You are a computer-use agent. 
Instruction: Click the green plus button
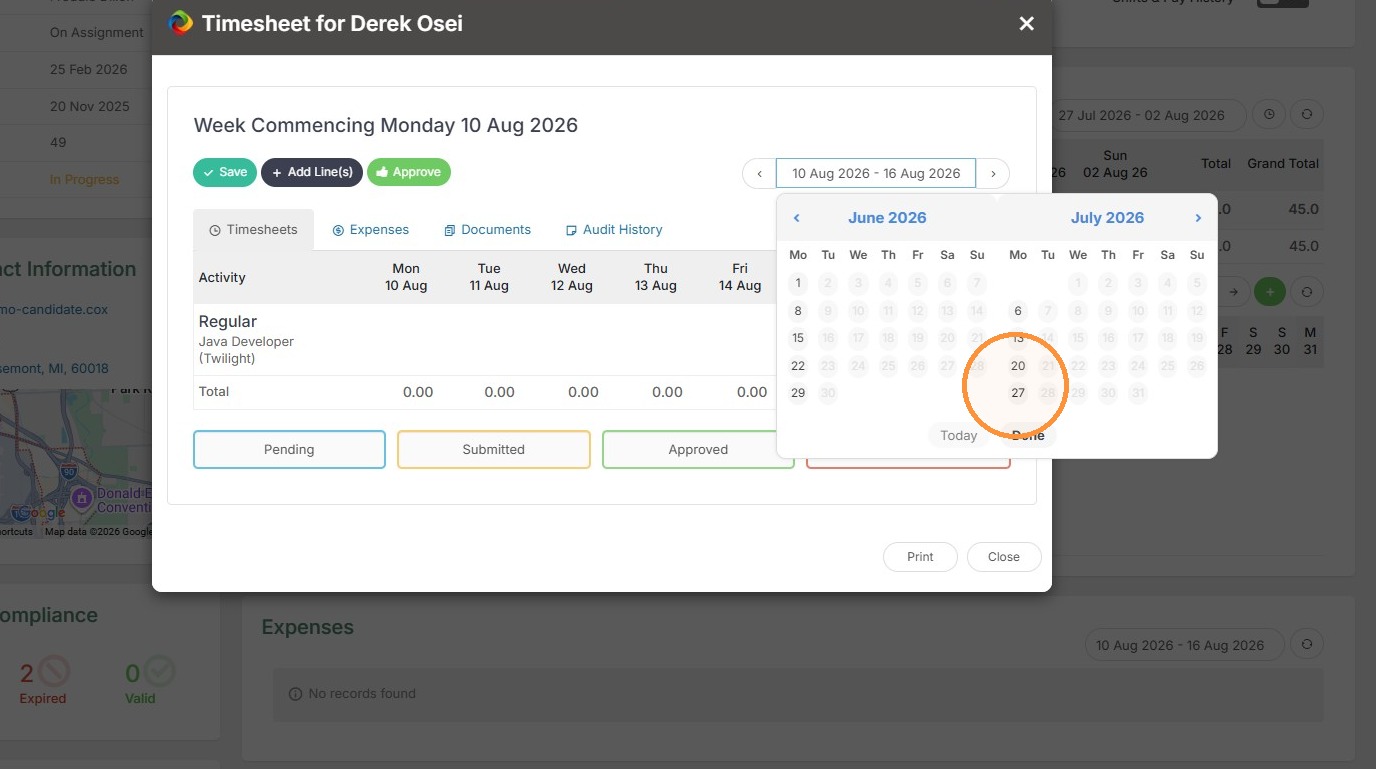[x=1270, y=292]
